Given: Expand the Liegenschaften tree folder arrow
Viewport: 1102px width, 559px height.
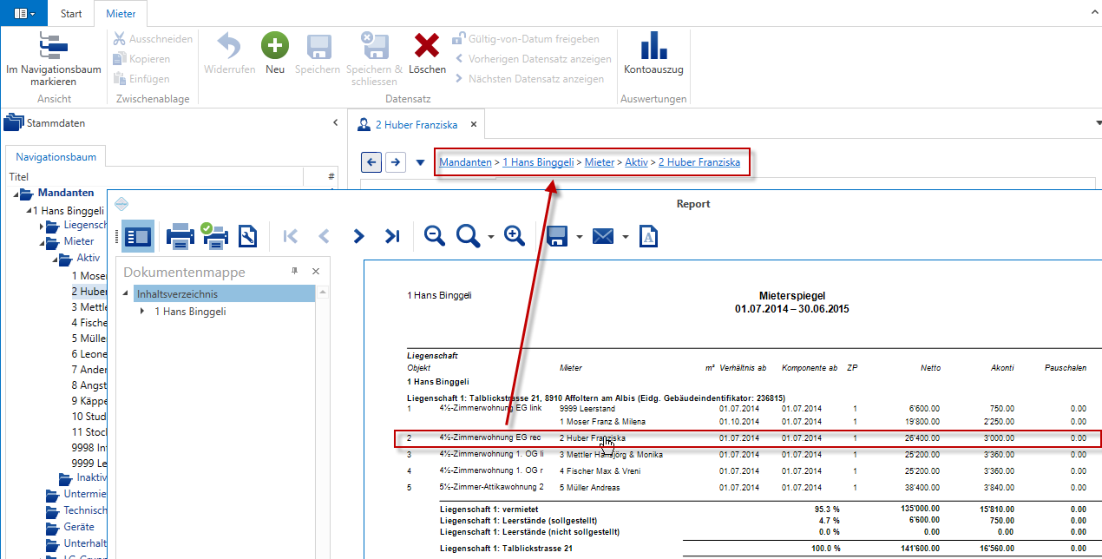Looking at the screenshot, I should (x=41, y=226).
